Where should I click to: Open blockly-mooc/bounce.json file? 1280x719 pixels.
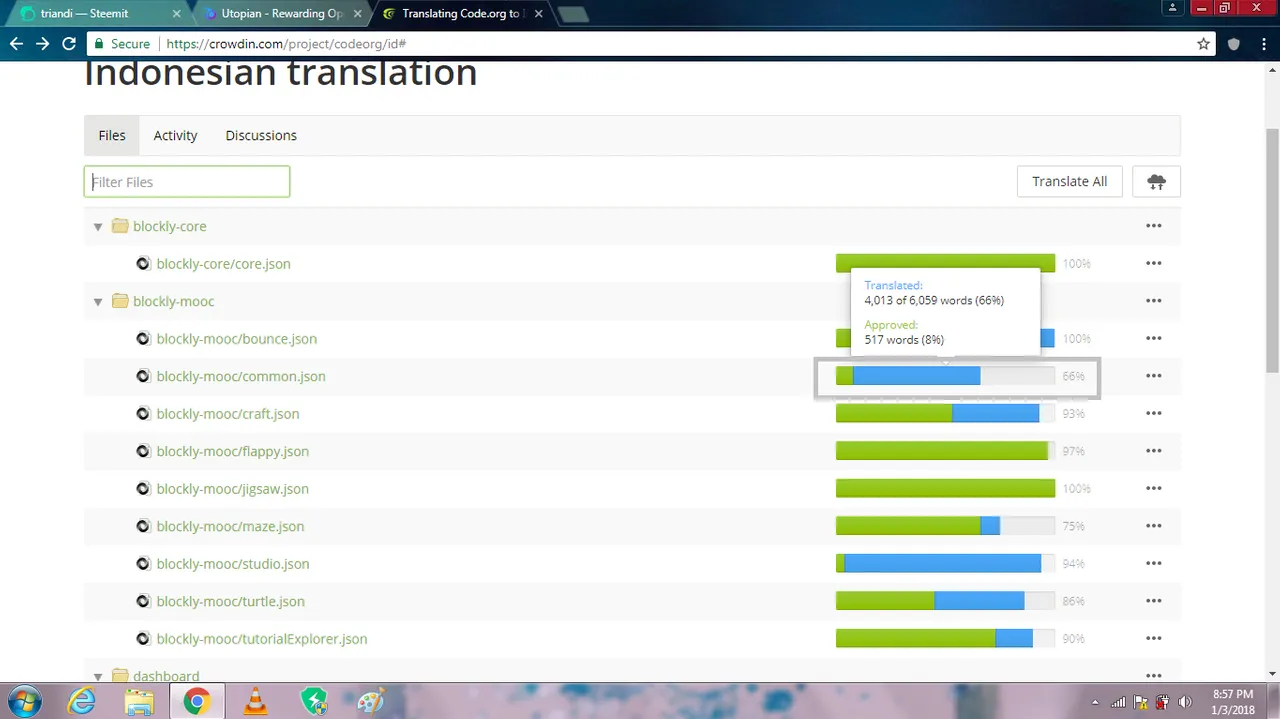tap(236, 339)
